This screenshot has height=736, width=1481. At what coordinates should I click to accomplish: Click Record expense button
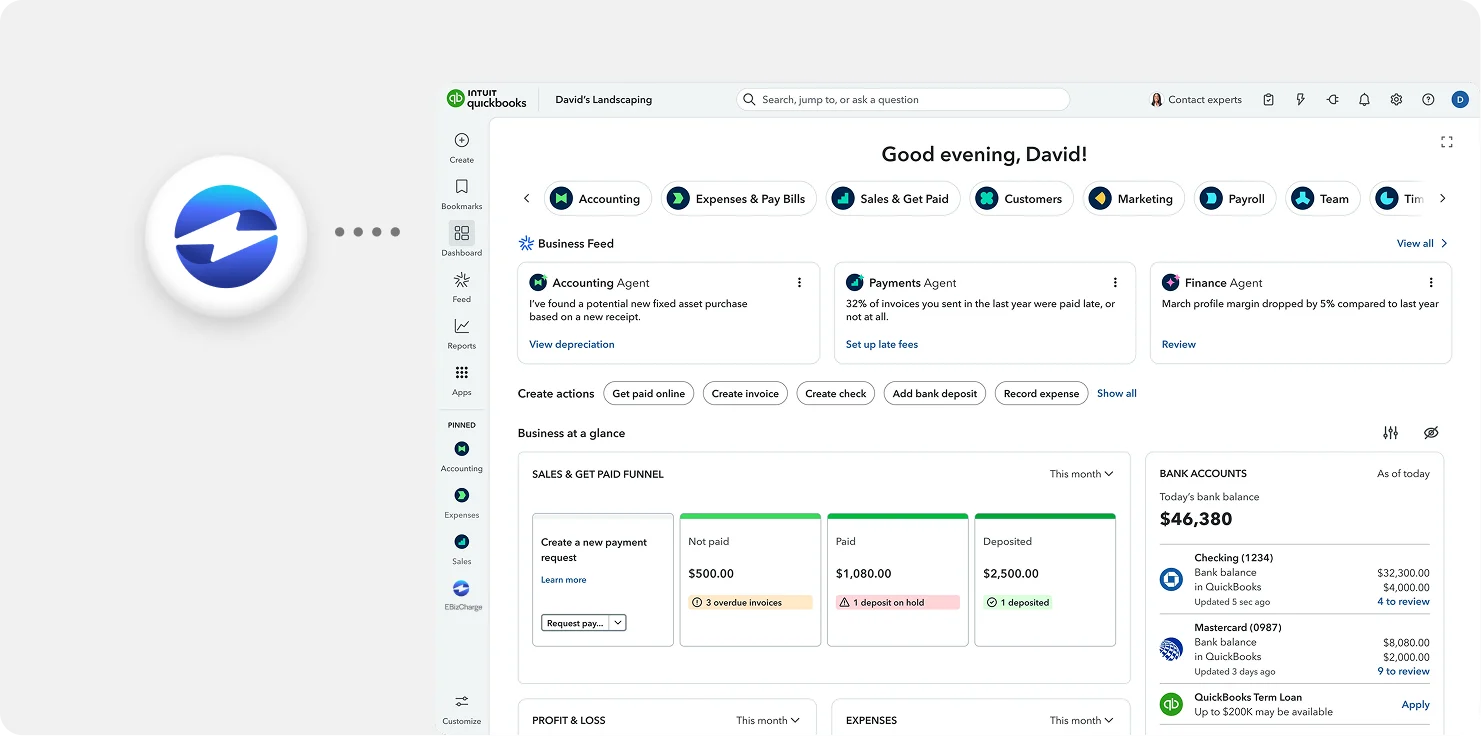(x=1041, y=393)
